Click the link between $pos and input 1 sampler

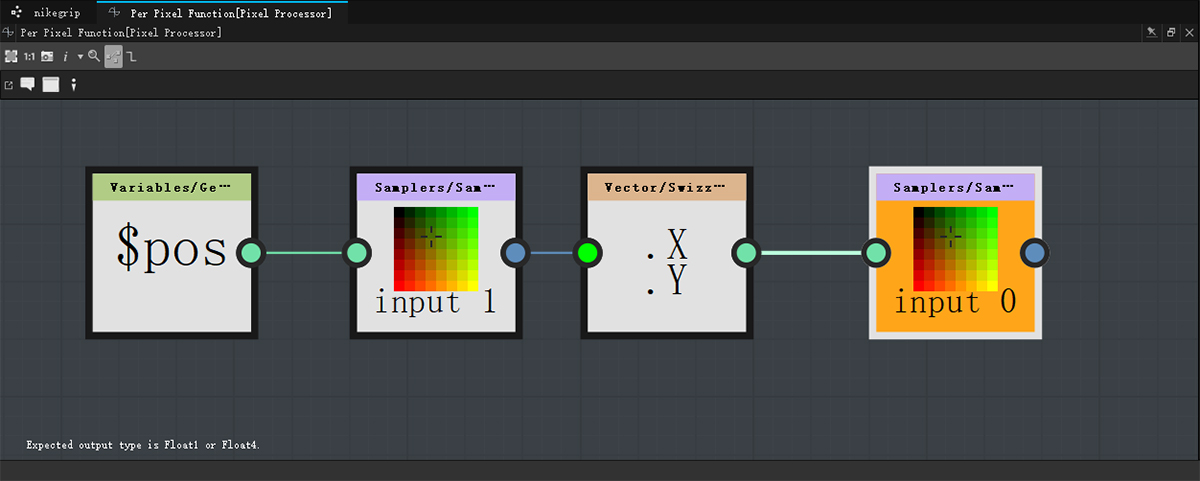[x=305, y=252]
